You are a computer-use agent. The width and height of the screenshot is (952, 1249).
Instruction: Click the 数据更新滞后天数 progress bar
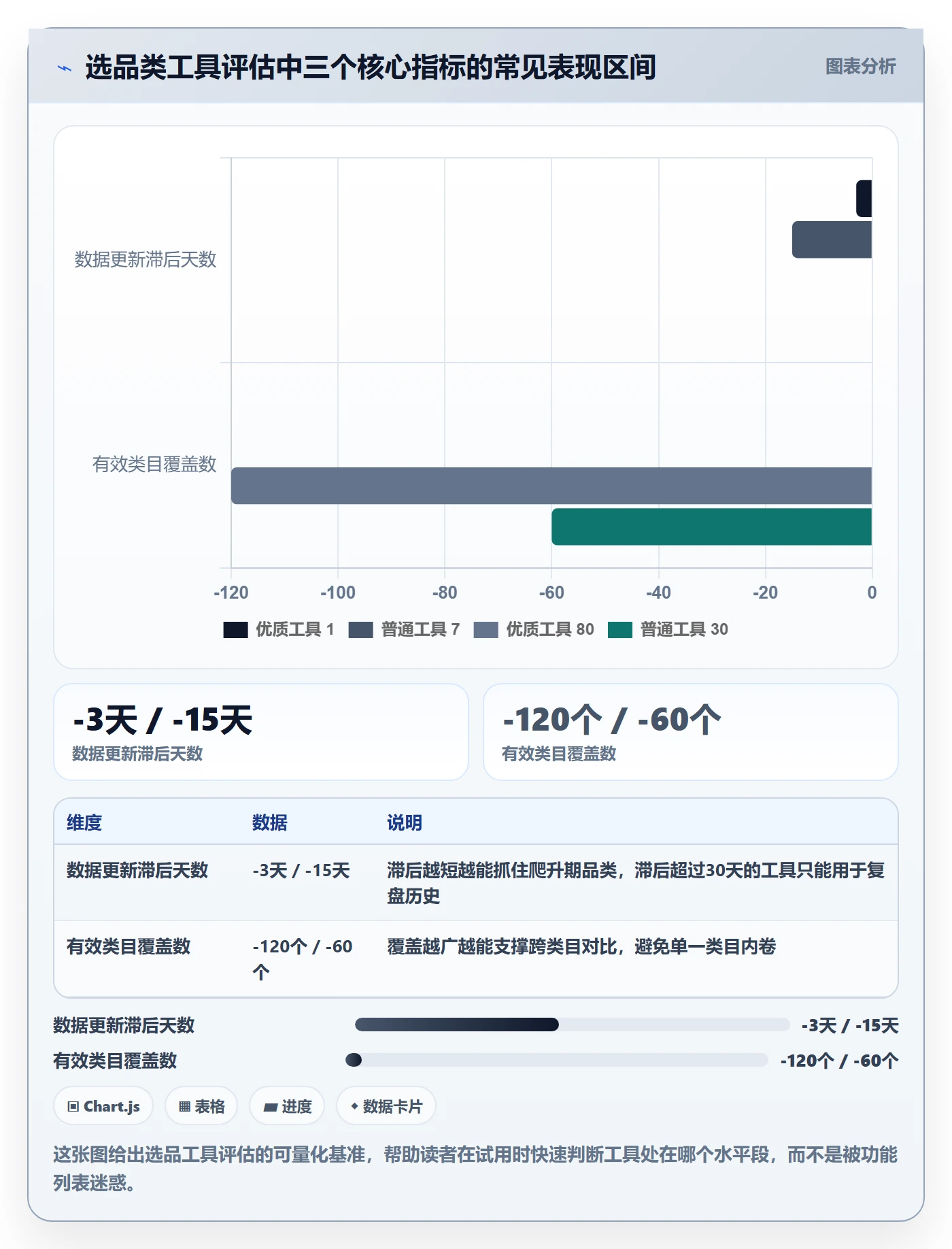(572, 1025)
